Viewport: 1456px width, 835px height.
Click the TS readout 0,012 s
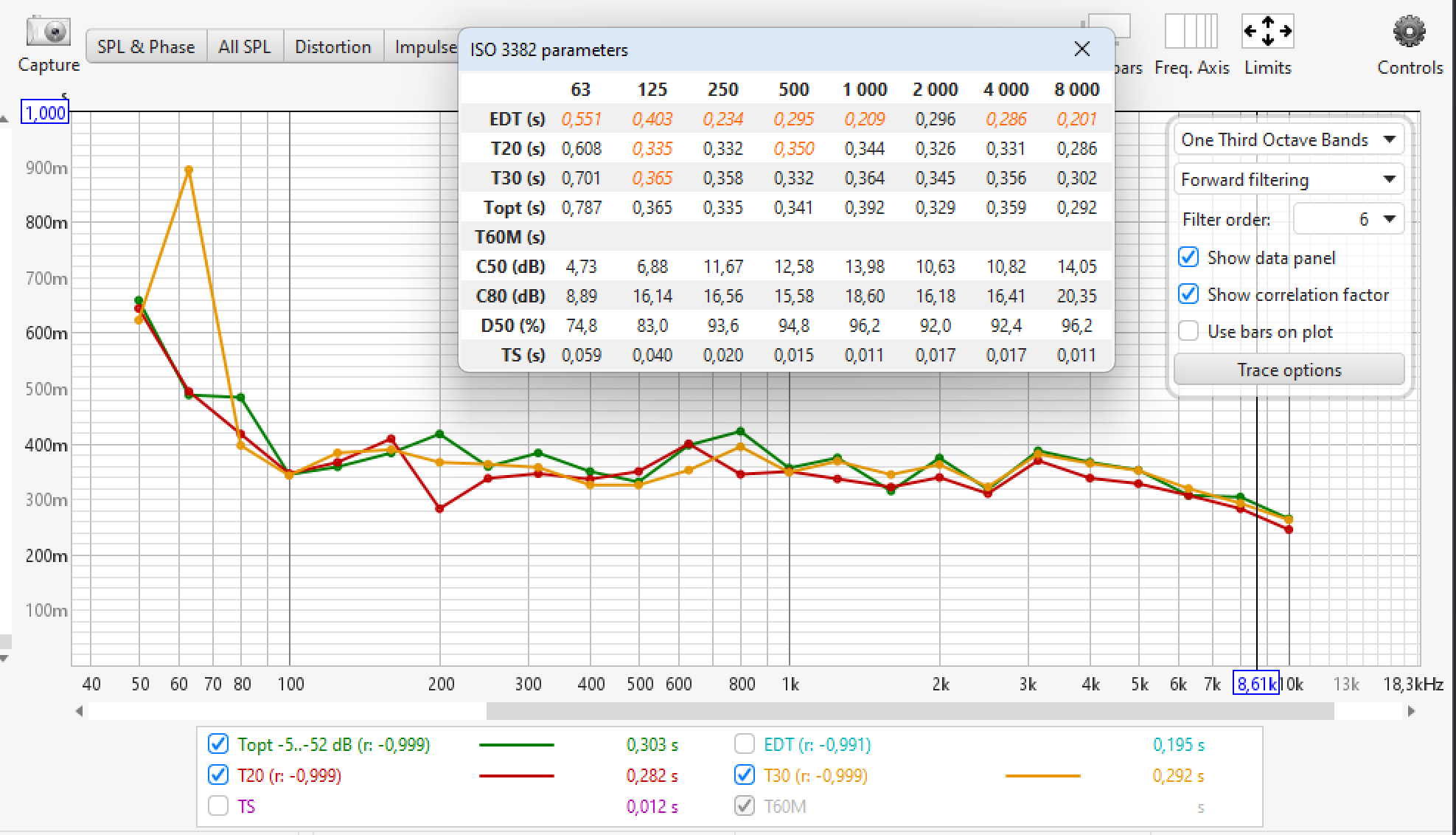tap(652, 806)
